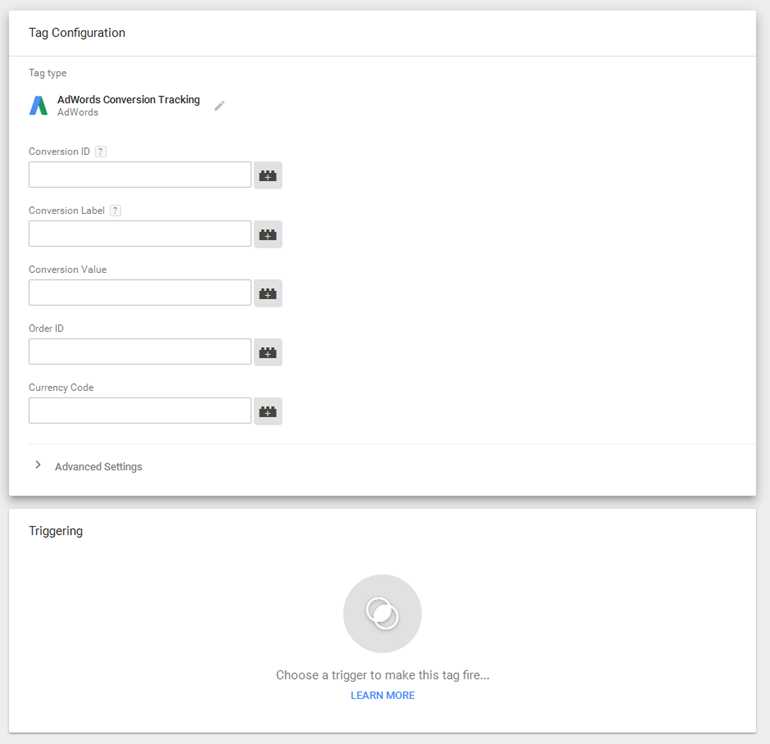
Task: Focus the Conversion ID text box
Action: [x=140, y=175]
